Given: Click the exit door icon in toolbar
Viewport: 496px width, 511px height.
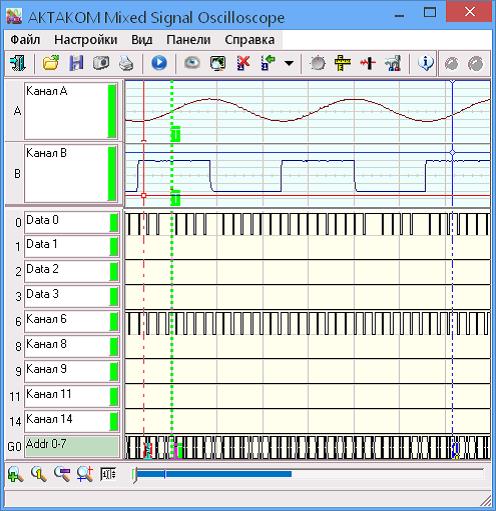Looking at the screenshot, I should point(18,63).
